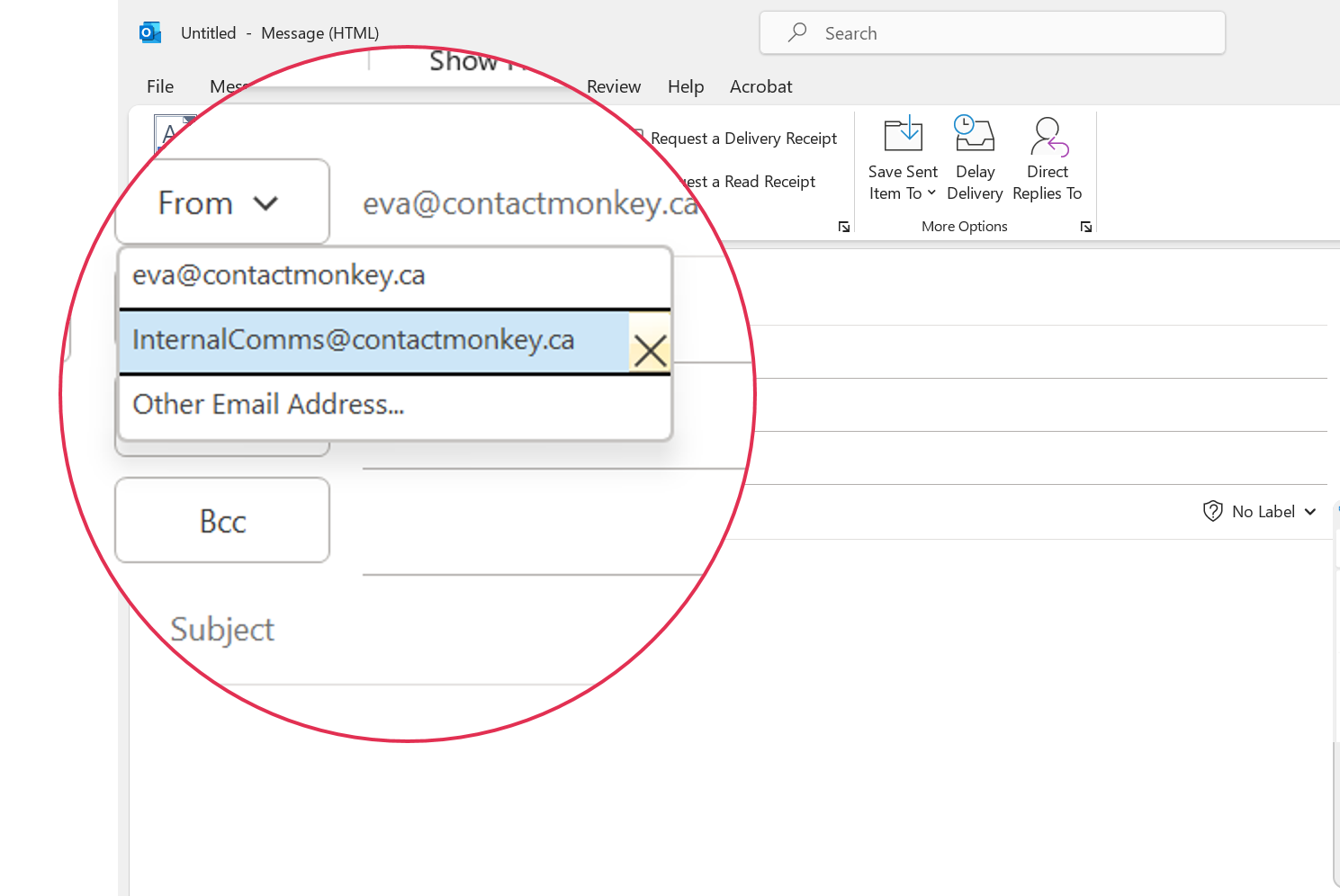
Task: Choose Other Email Address... option
Action: [x=395, y=406]
